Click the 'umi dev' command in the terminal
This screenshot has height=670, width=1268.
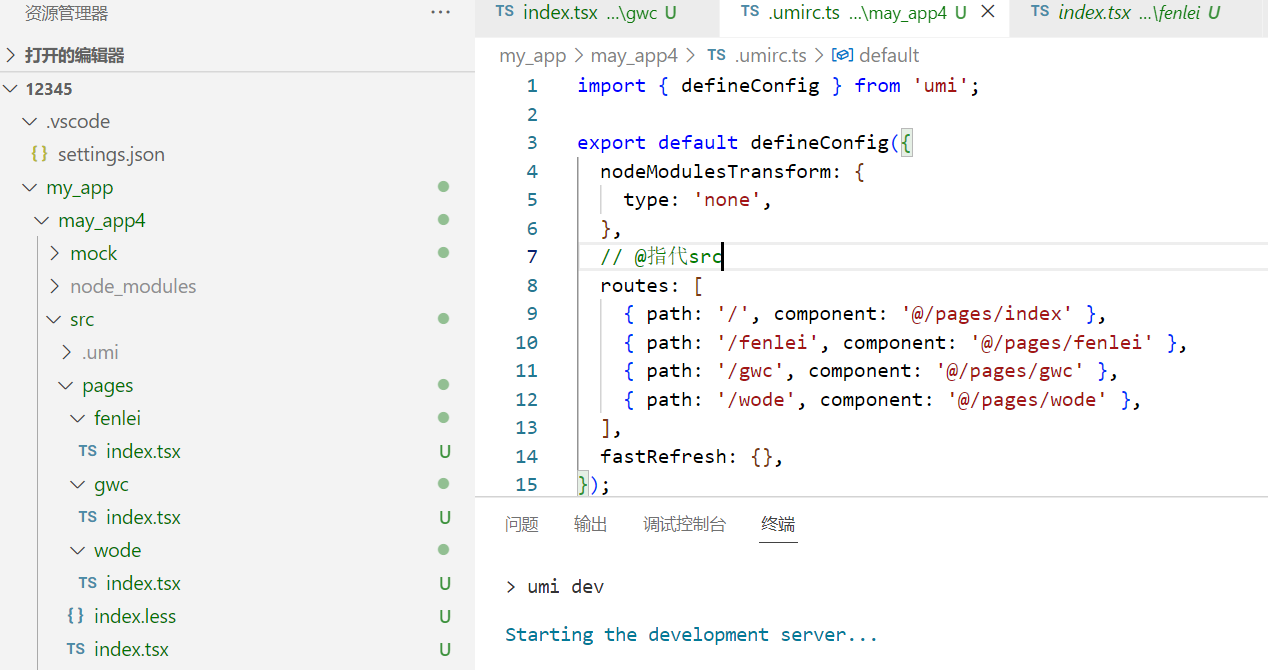[566, 587]
